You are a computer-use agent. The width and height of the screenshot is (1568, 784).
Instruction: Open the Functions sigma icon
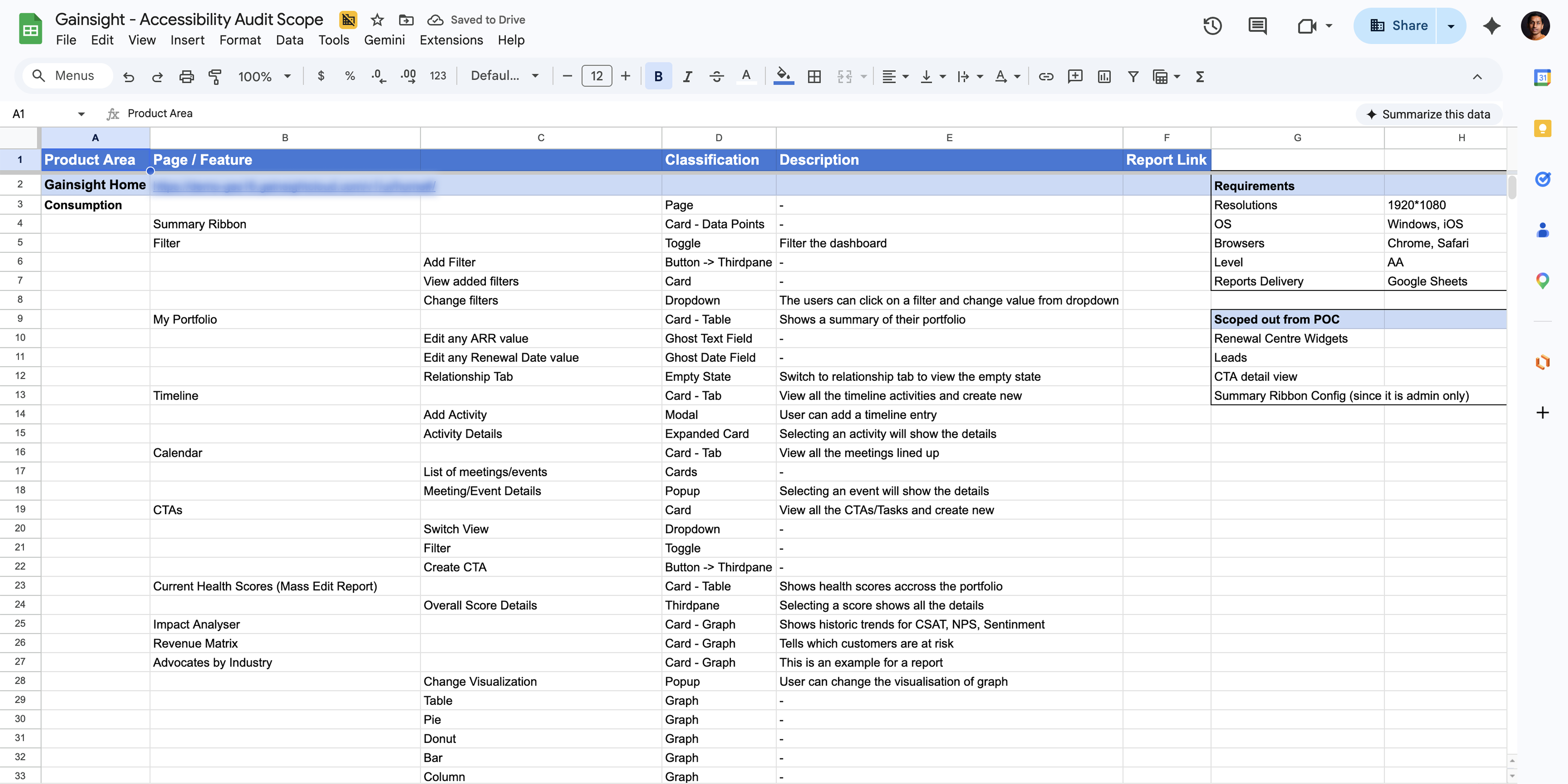pyautogui.click(x=1200, y=77)
